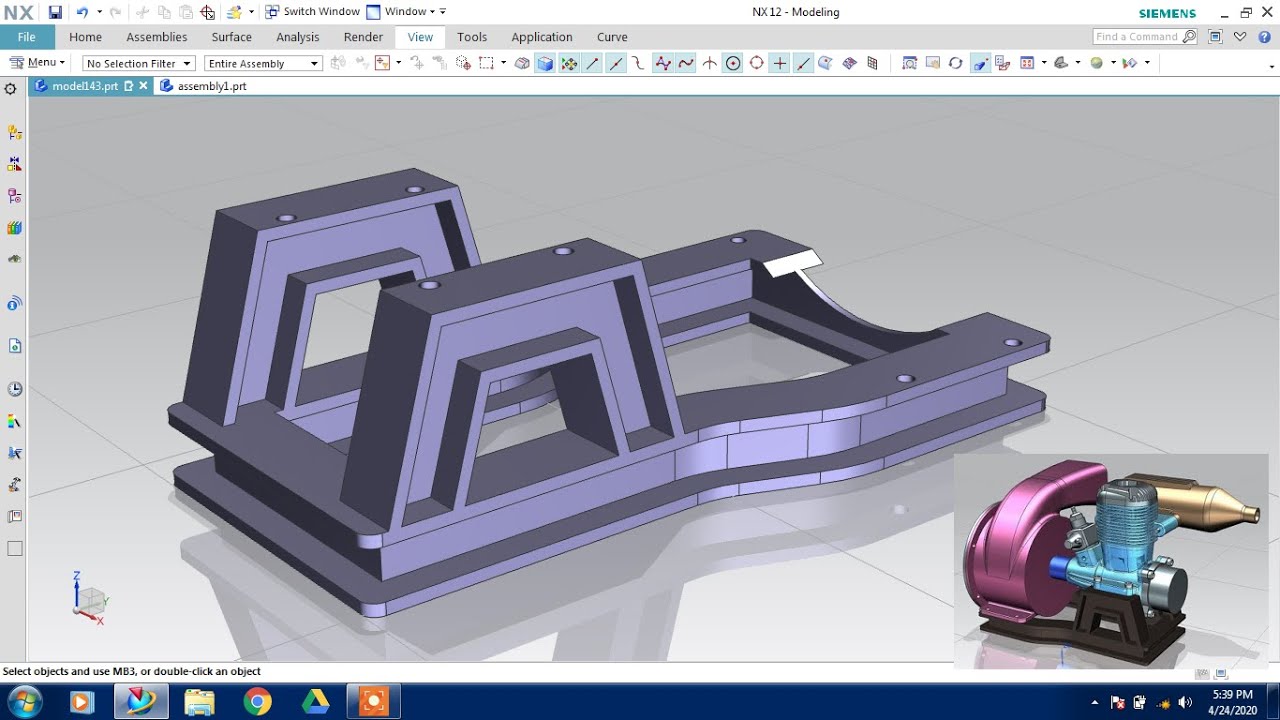Viewport: 1280px width, 720px height.
Task: Toggle the Quadrant Point snap icon
Action: (x=756, y=63)
